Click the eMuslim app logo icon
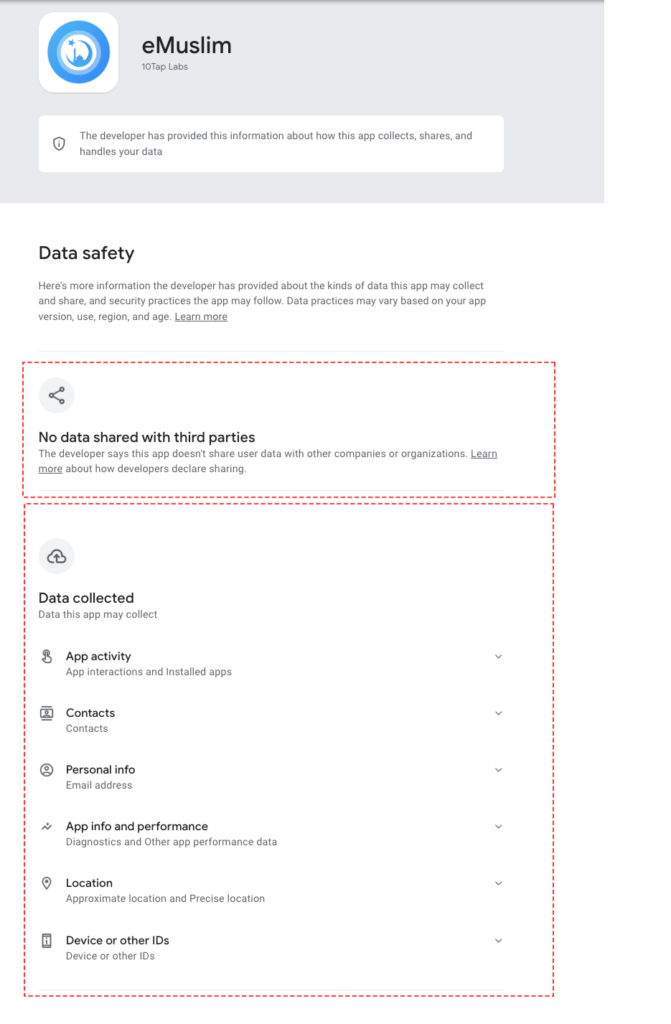671x1024 pixels. [x=78, y=52]
